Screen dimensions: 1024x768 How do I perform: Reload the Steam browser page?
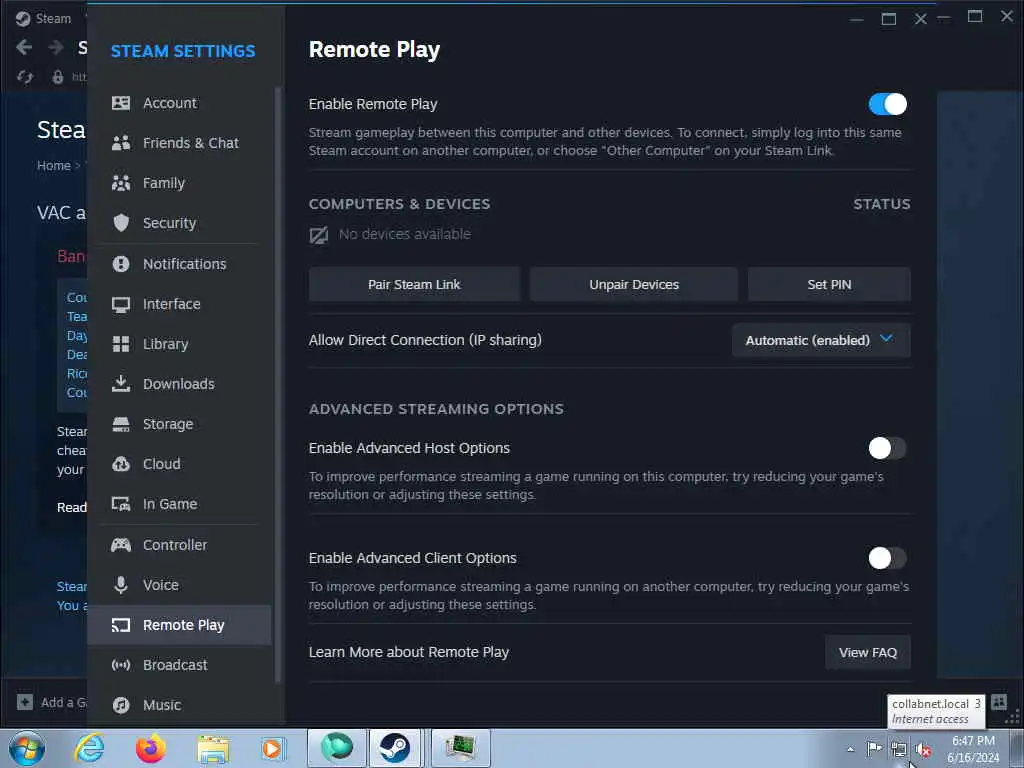(25, 77)
